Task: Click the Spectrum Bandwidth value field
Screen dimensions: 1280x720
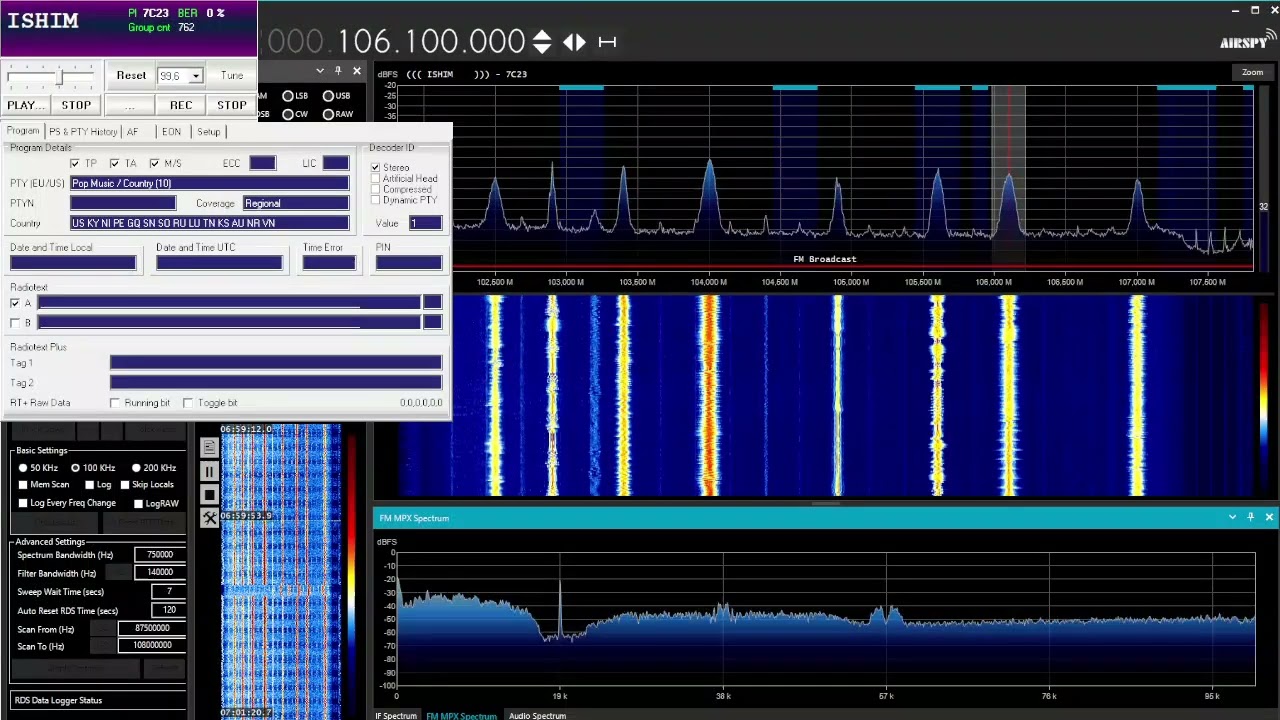Action: pyautogui.click(x=160, y=555)
